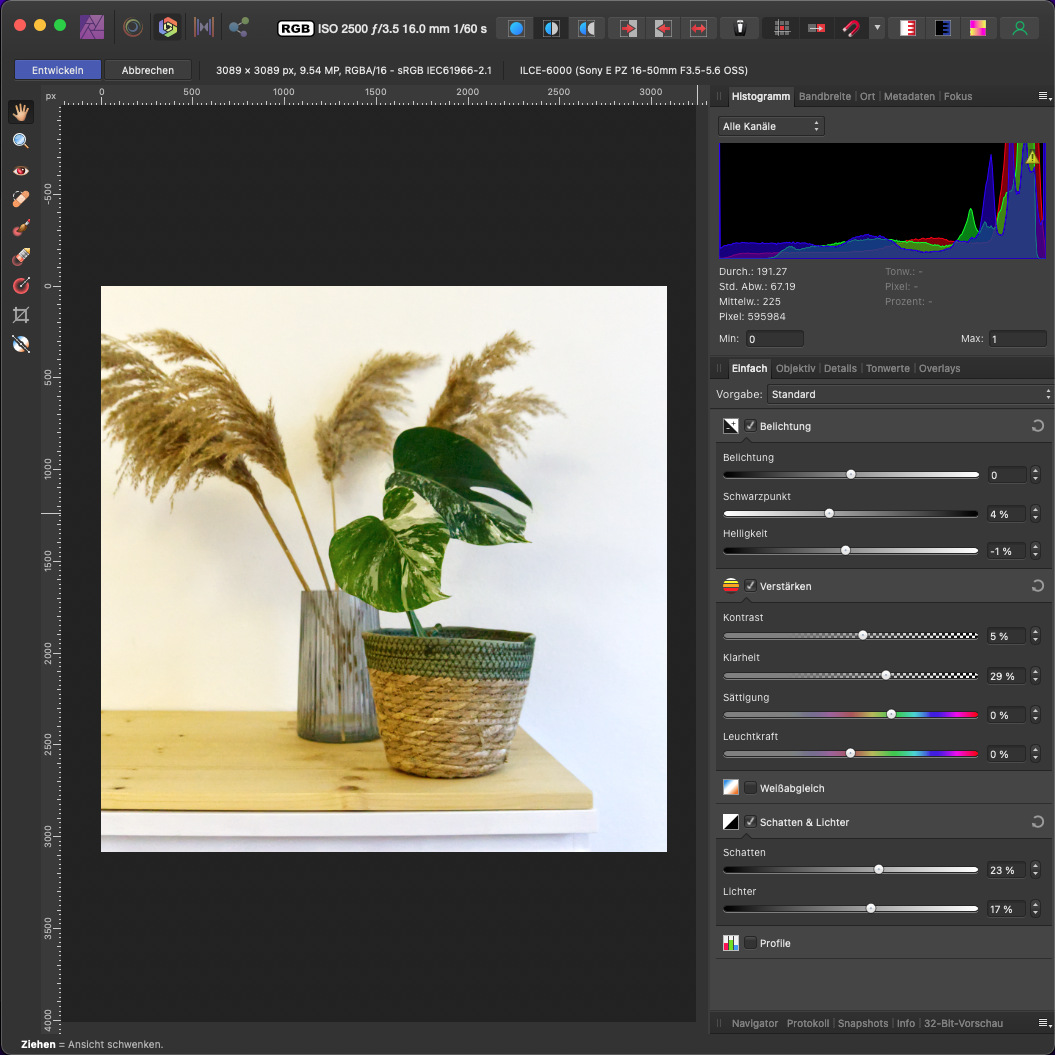Select the Blemish Removal tool
This screenshot has height=1055, width=1055.
(21, 198)
